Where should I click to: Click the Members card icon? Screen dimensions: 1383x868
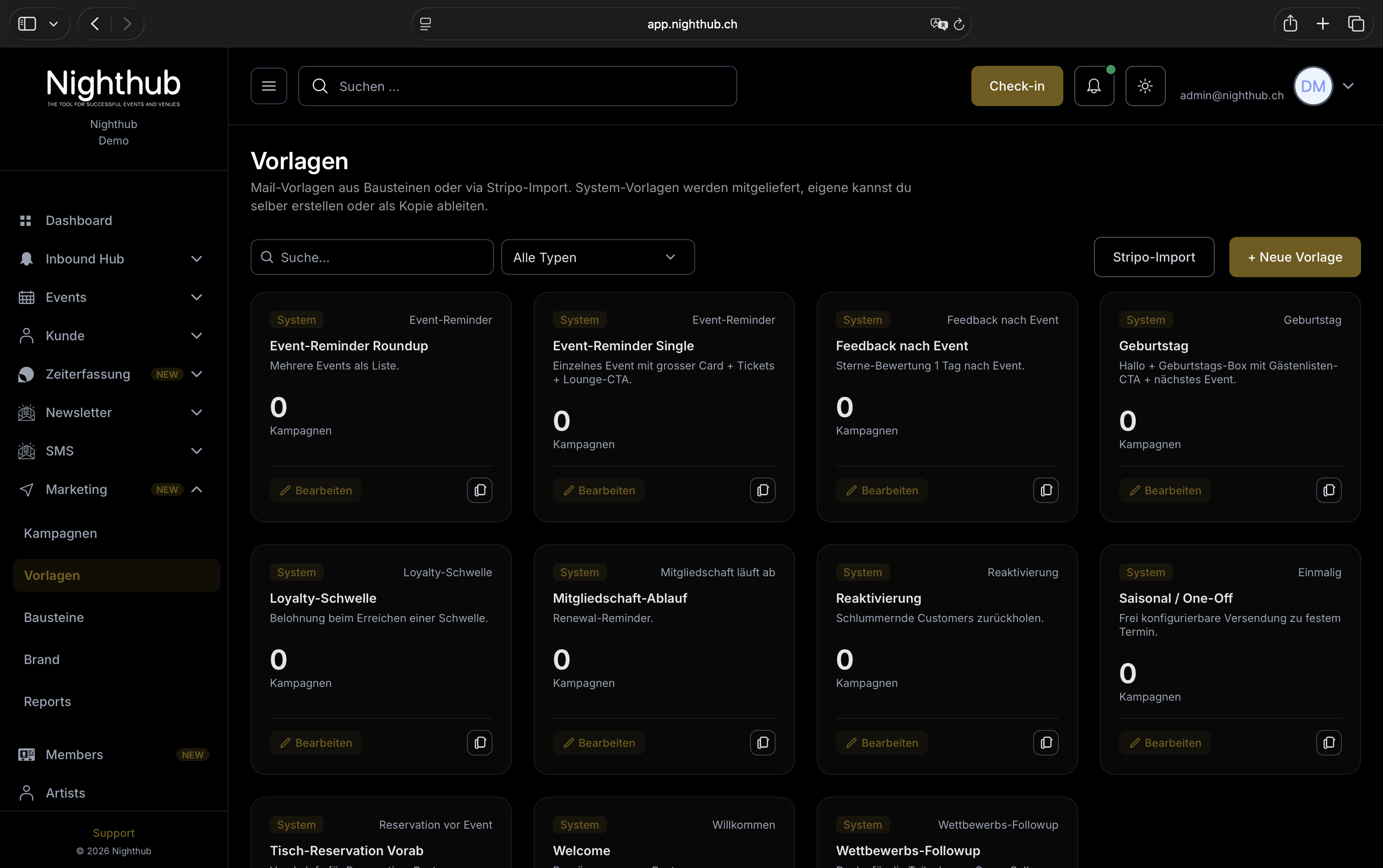tap(26, 754)
